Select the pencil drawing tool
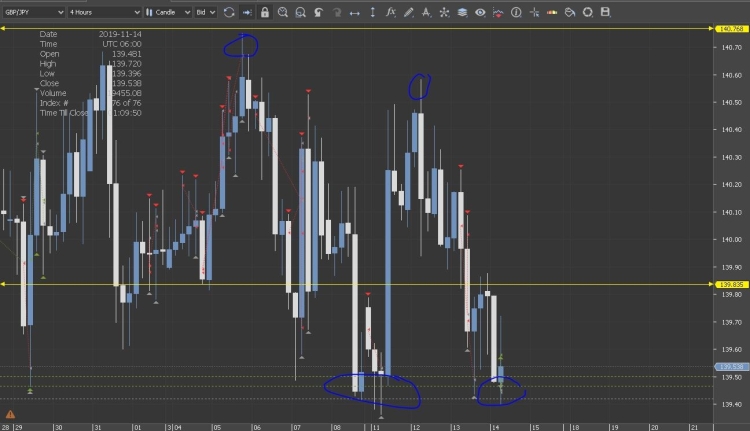The width and height of the screenshot is (750, 431). pyautogui.click(x=408, y=12)
